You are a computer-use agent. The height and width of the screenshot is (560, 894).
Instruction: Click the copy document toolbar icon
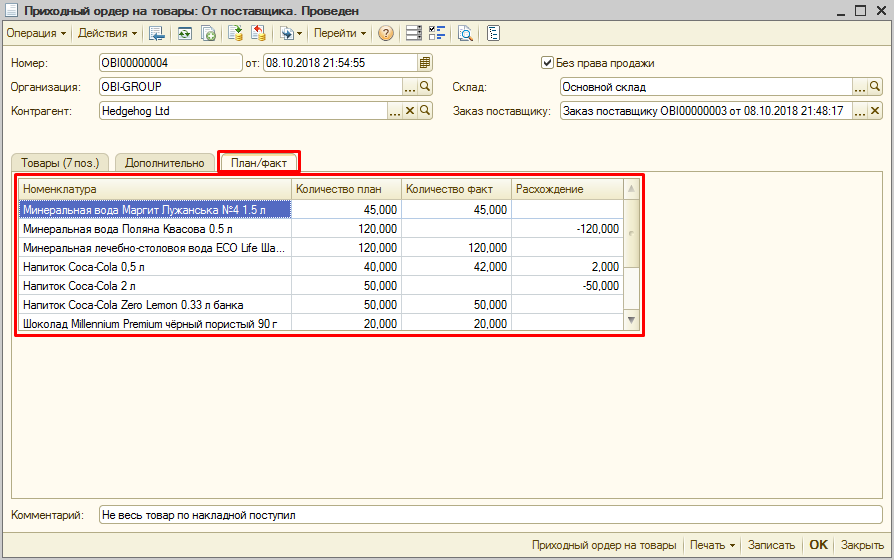pyautogui.click(x=208, y=33)
